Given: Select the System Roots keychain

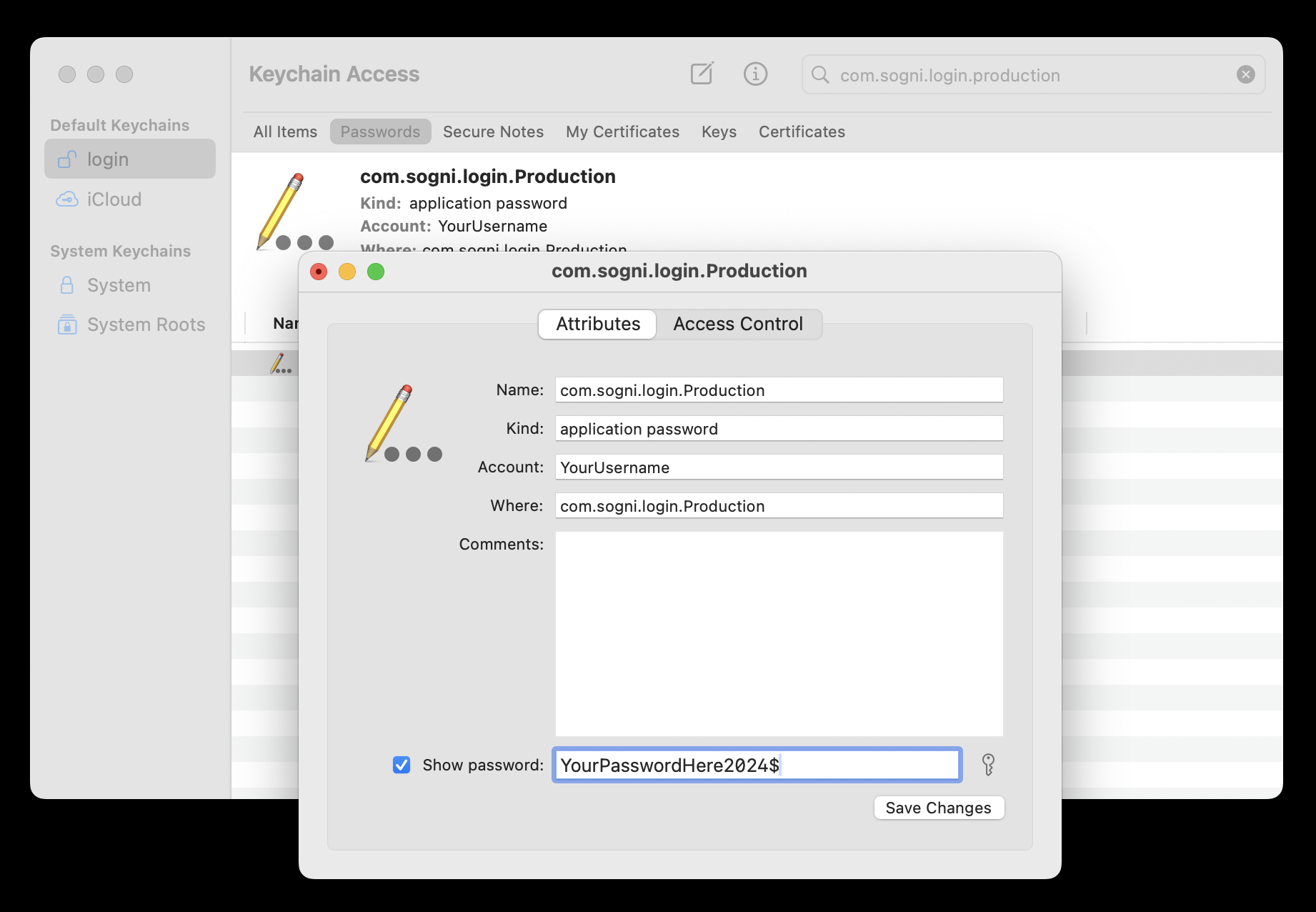Looking at the screenshot, I should pyautogui.click(x=146, y=324).
